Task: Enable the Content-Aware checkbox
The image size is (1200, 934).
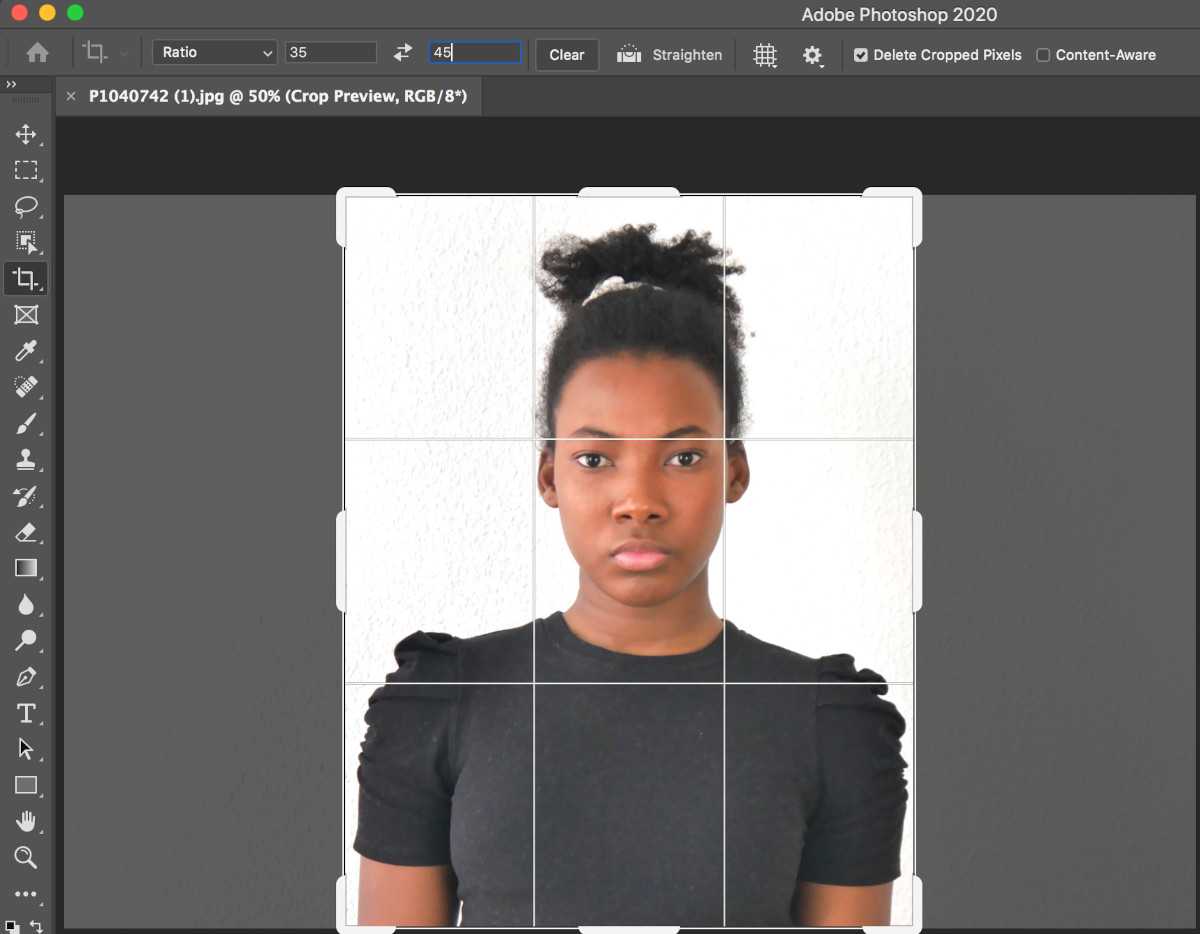Action: pos(1043,55)
